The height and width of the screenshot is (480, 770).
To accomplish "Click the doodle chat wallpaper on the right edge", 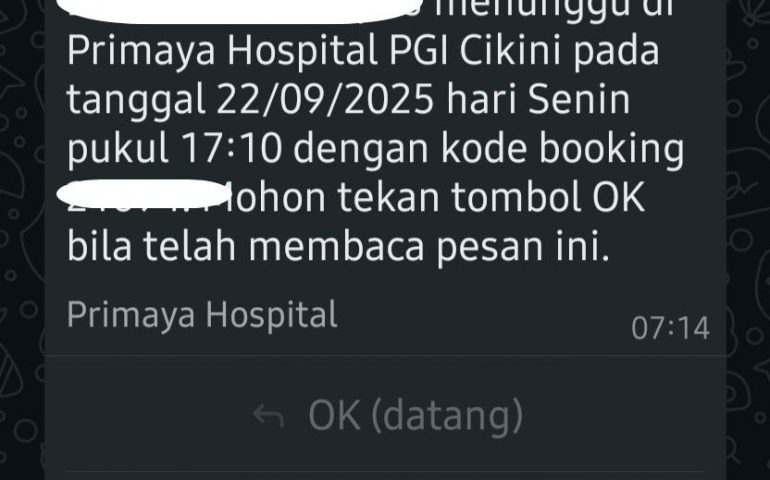I will (x=748, y=240).
